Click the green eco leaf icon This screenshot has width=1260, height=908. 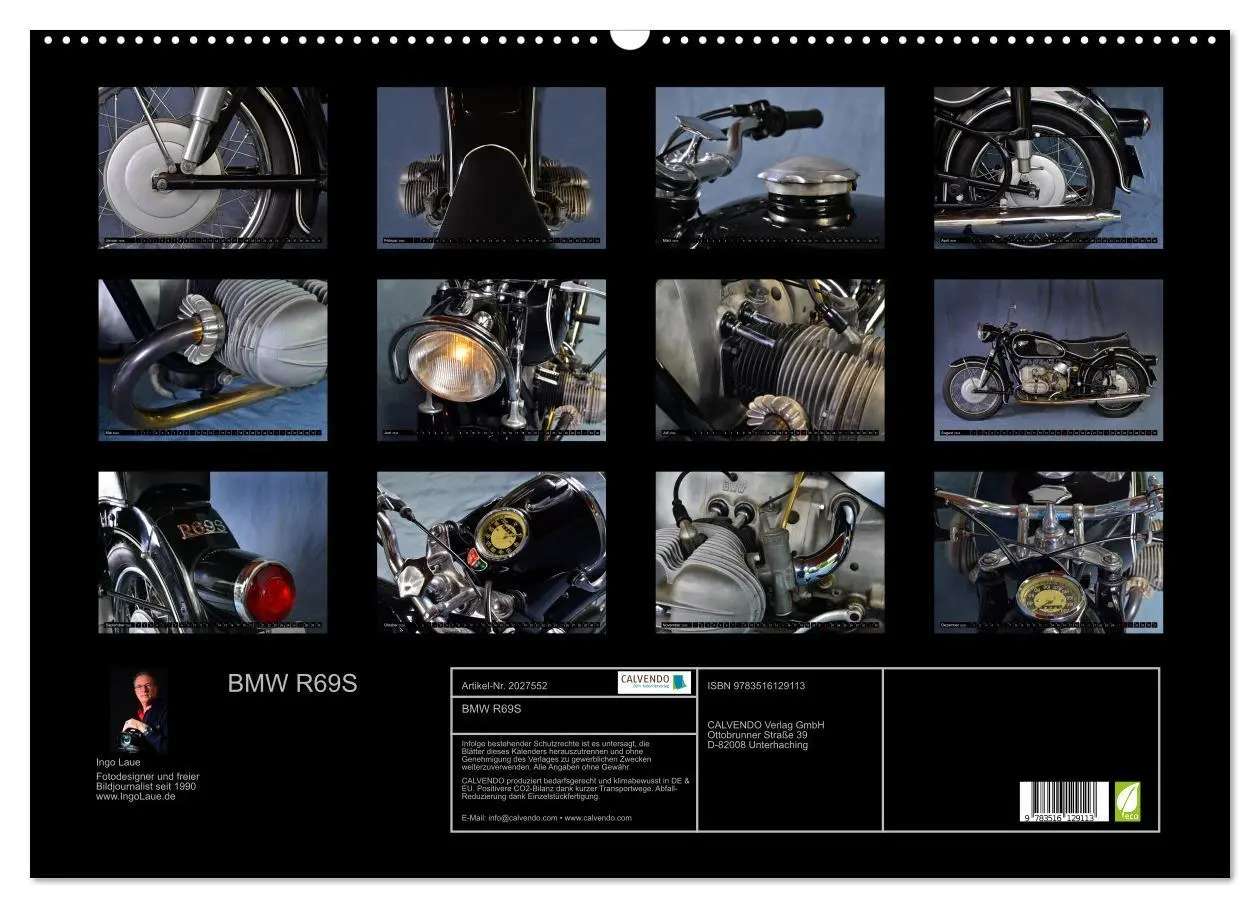(1127, 802)
